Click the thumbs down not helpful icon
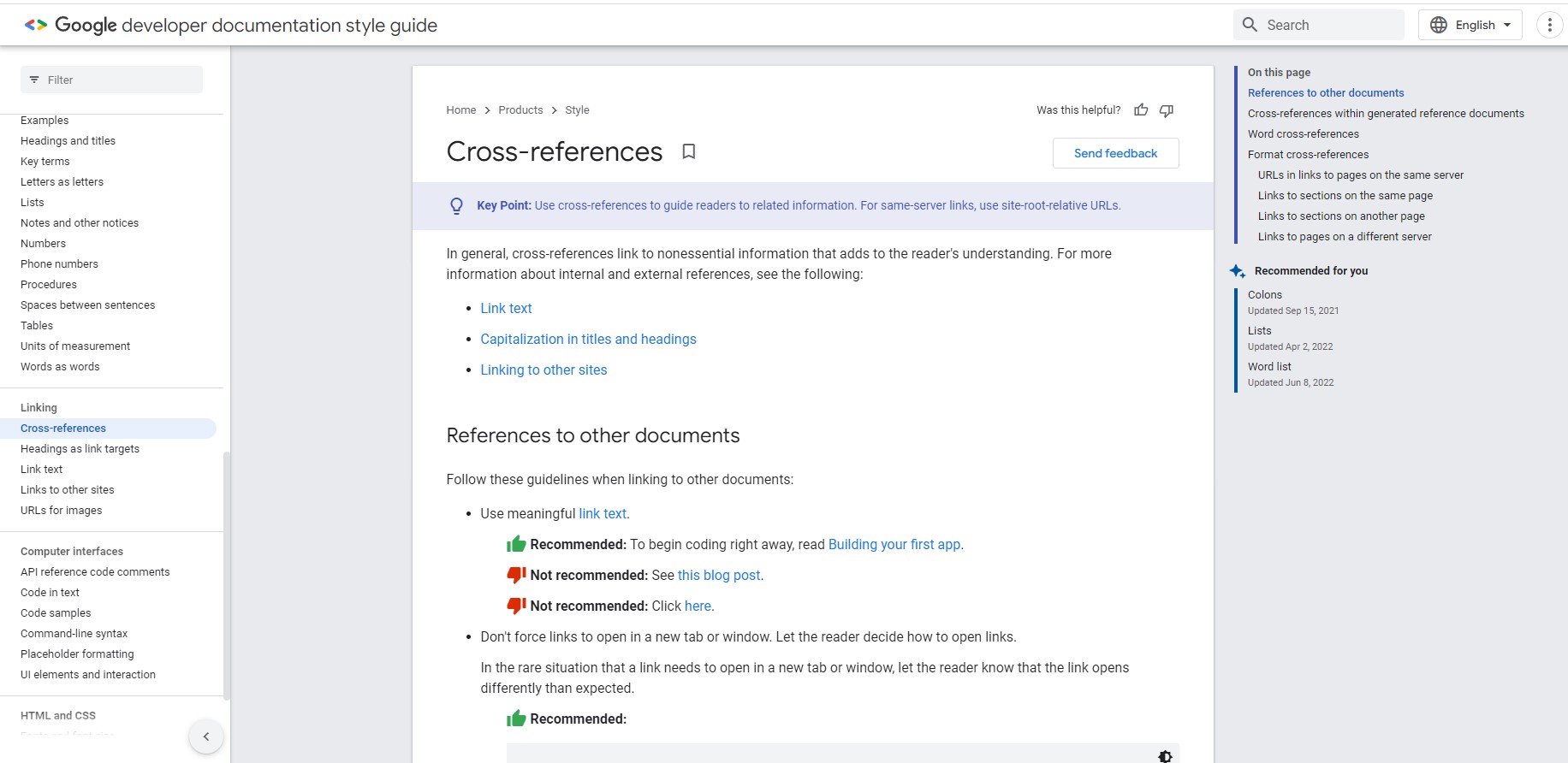The image size is (1568, 763). tap(1166, 110)
